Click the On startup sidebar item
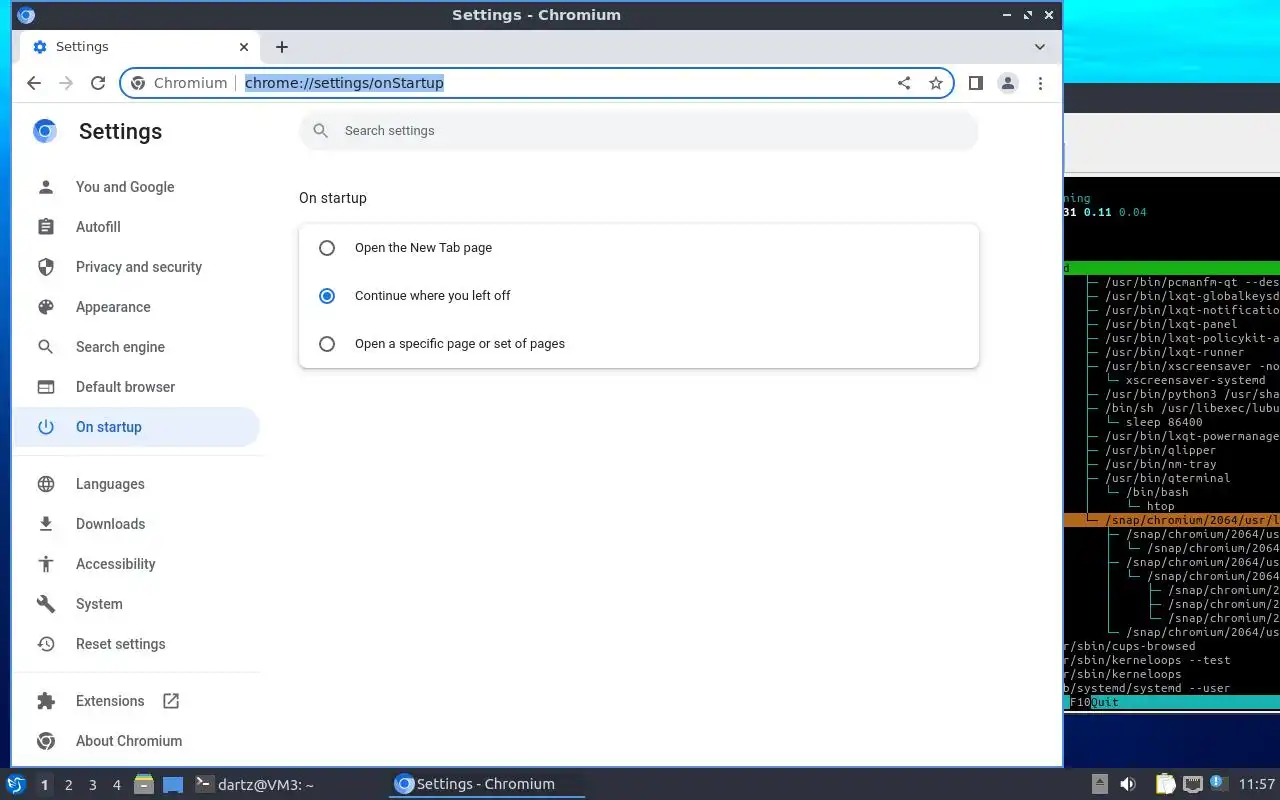Viewport: 1280px width, 800px height. (136, 427)
